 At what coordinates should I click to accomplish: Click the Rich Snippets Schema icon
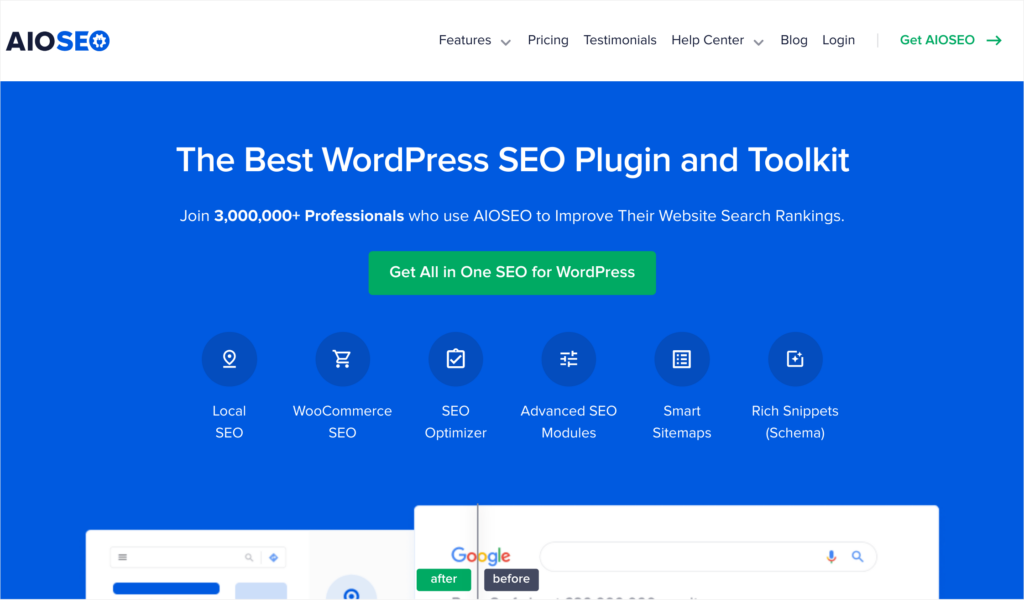point(795,358)
